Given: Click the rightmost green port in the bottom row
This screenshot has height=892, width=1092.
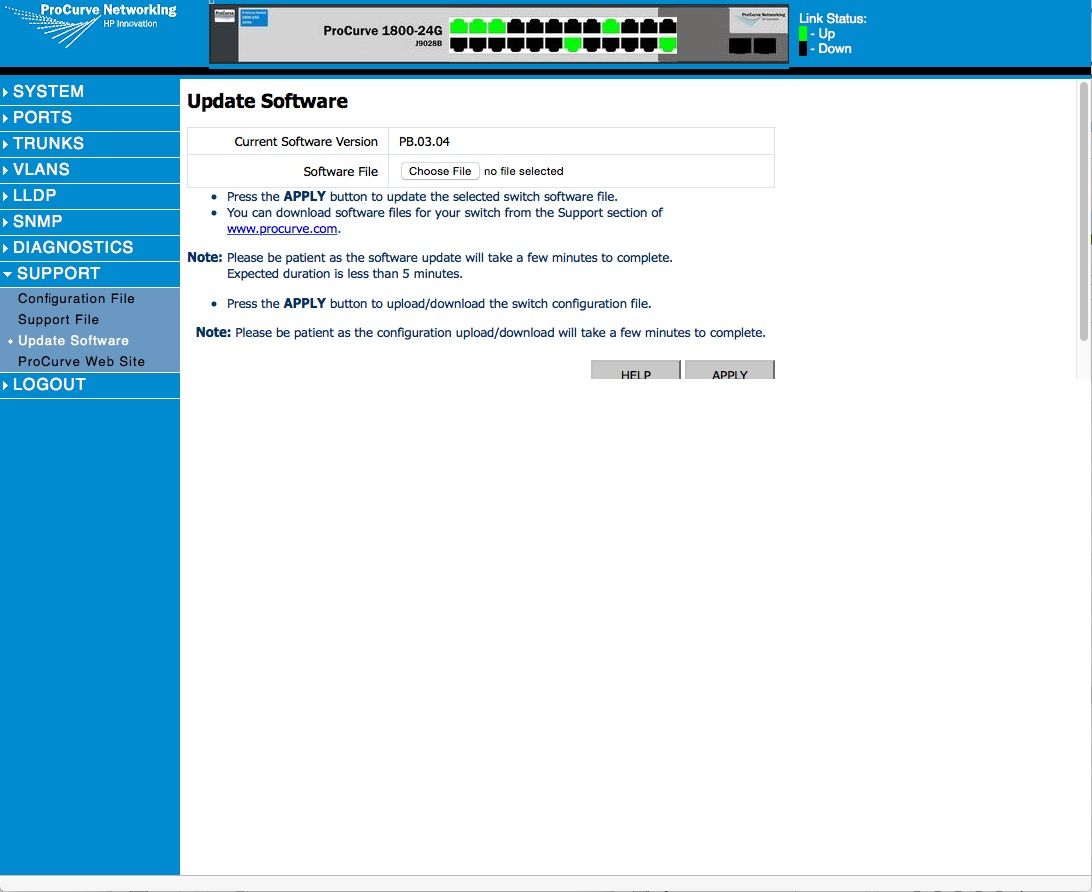Looking at the screenshot, I should pos(667,45).
